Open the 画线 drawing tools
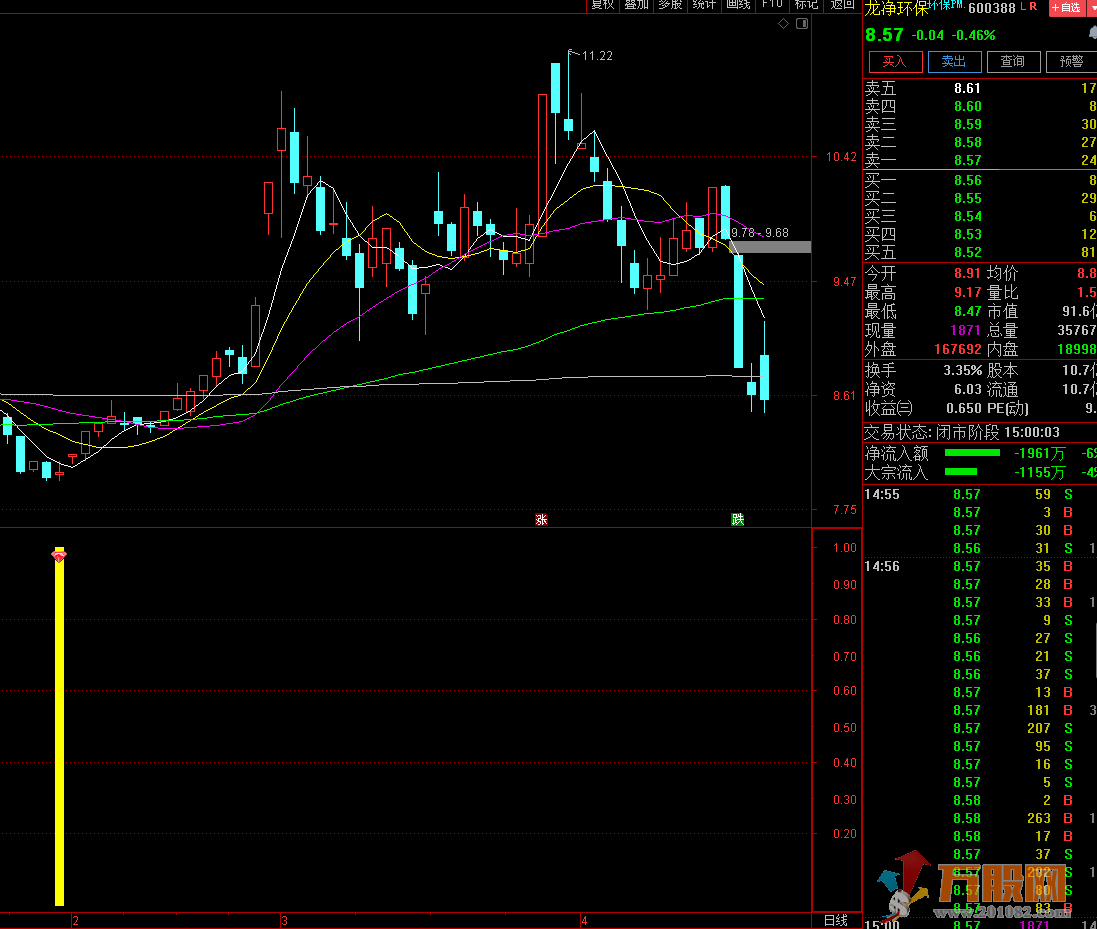Viewport: 1097px width, 929px height. (x=738, y=5)
